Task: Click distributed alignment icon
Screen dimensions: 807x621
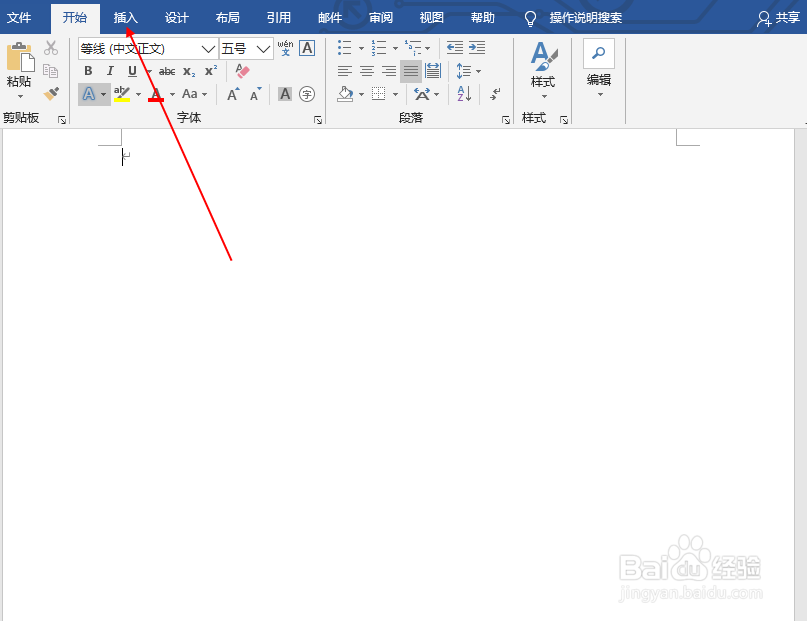Action: click(433, 71)
